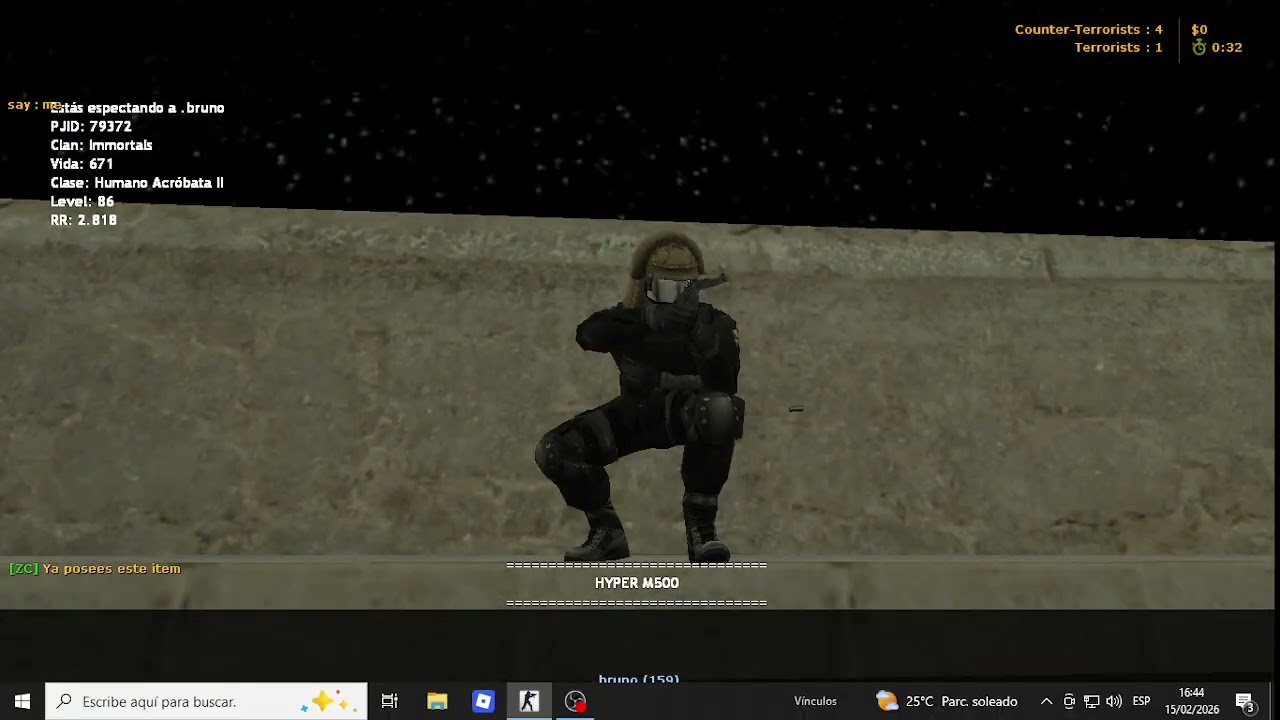Open network settings tray icon

[1091, 701]
